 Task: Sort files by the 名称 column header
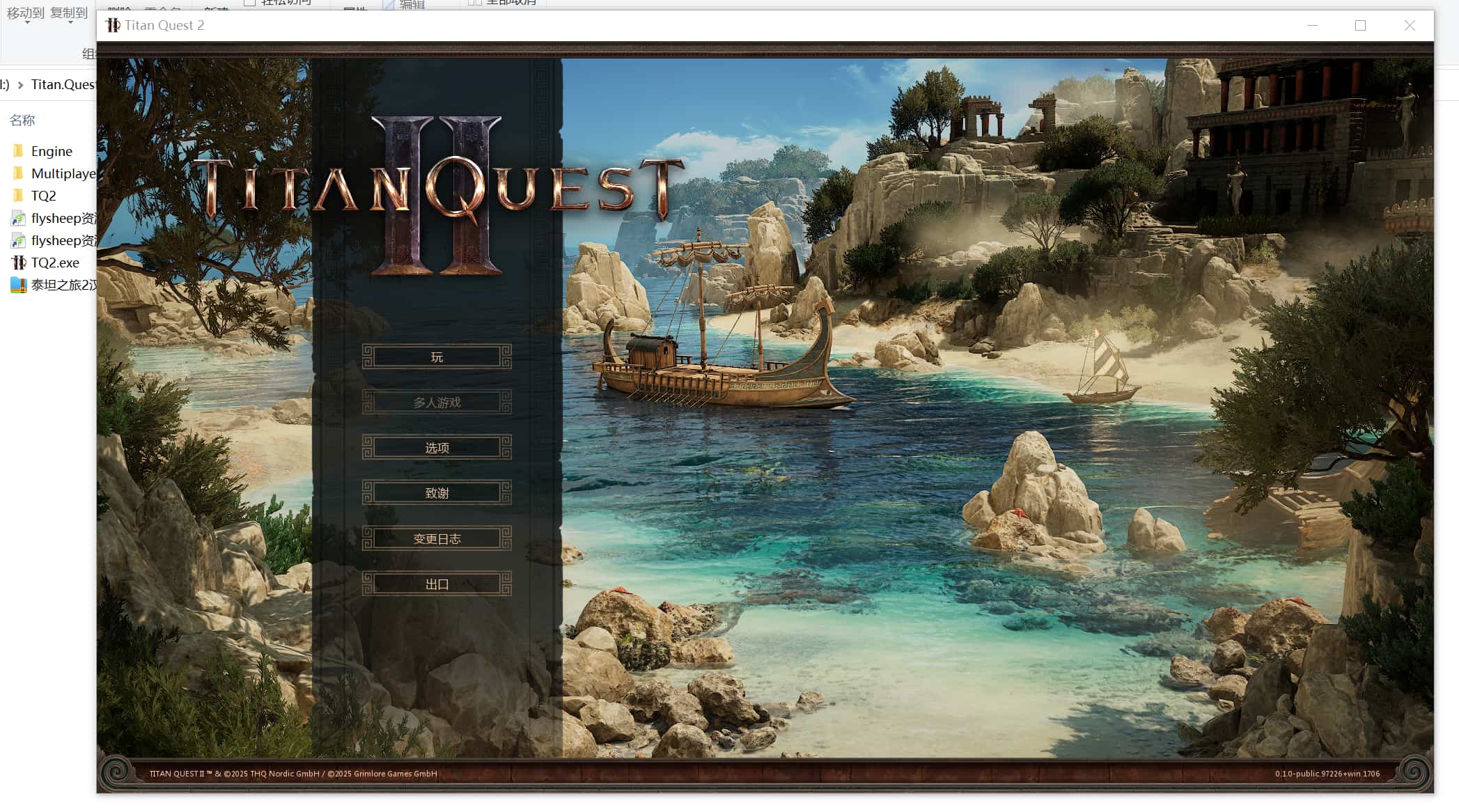coord(23,120)
